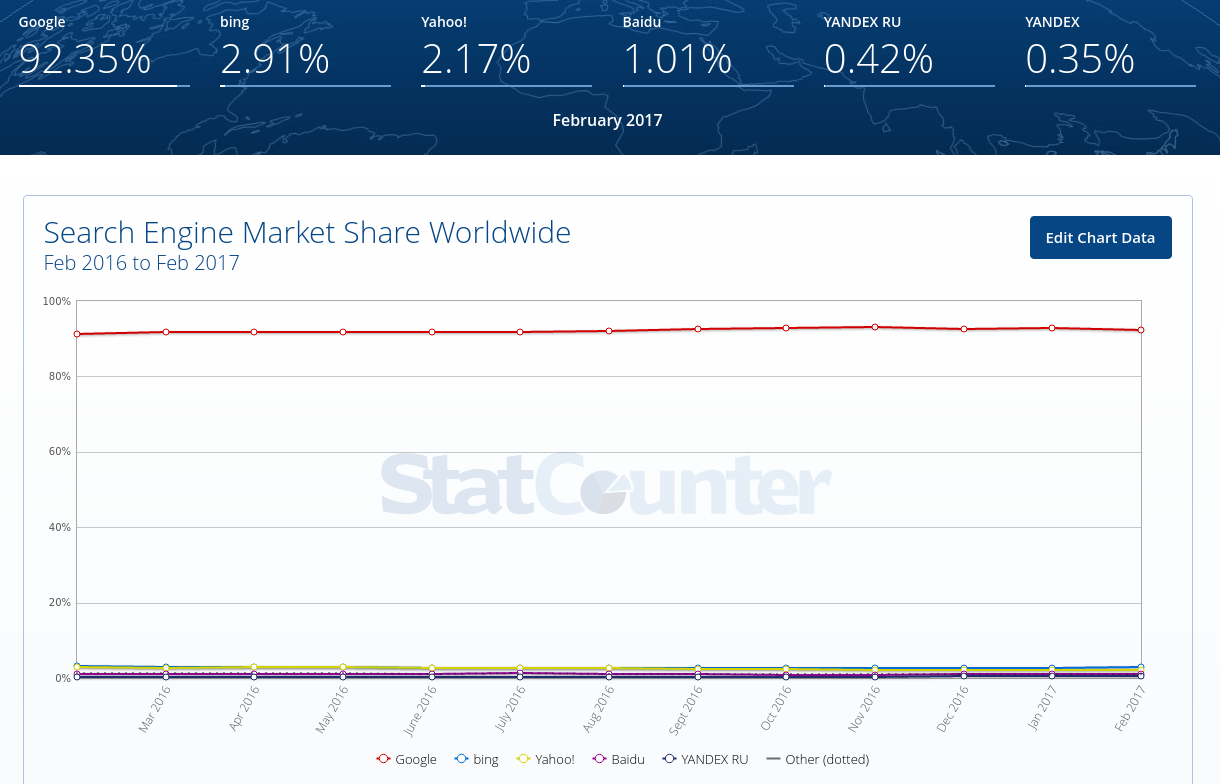Click Google data point at Nov 2016

[875, 327]
